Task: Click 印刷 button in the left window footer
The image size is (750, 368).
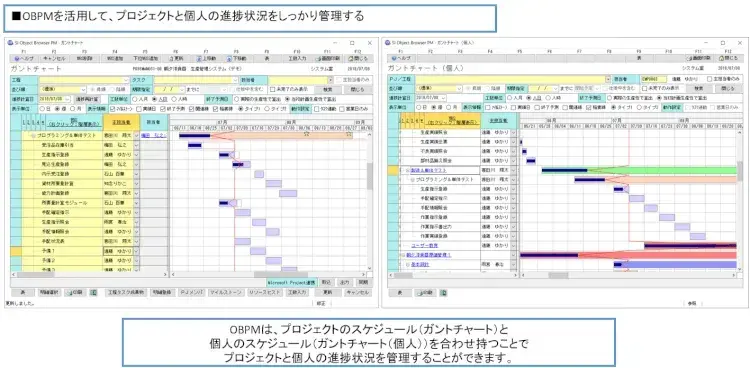Action: [x=76, y=292]
